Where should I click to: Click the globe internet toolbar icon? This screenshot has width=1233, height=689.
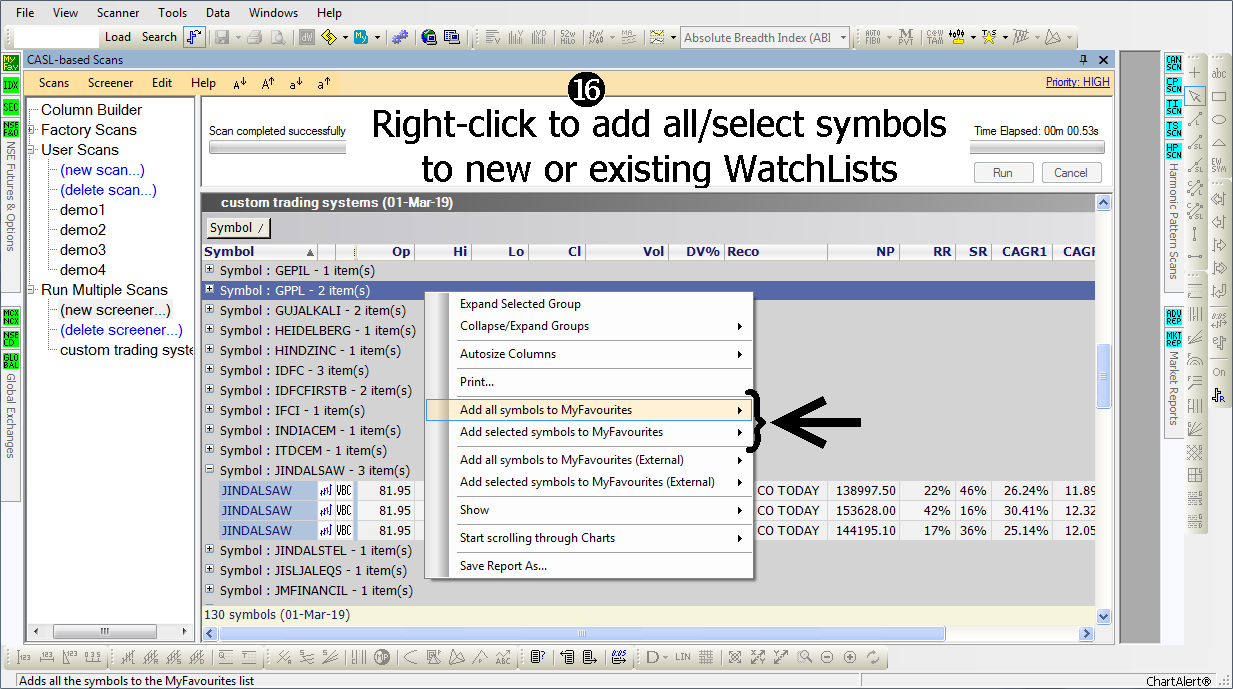tap(429, 37)
